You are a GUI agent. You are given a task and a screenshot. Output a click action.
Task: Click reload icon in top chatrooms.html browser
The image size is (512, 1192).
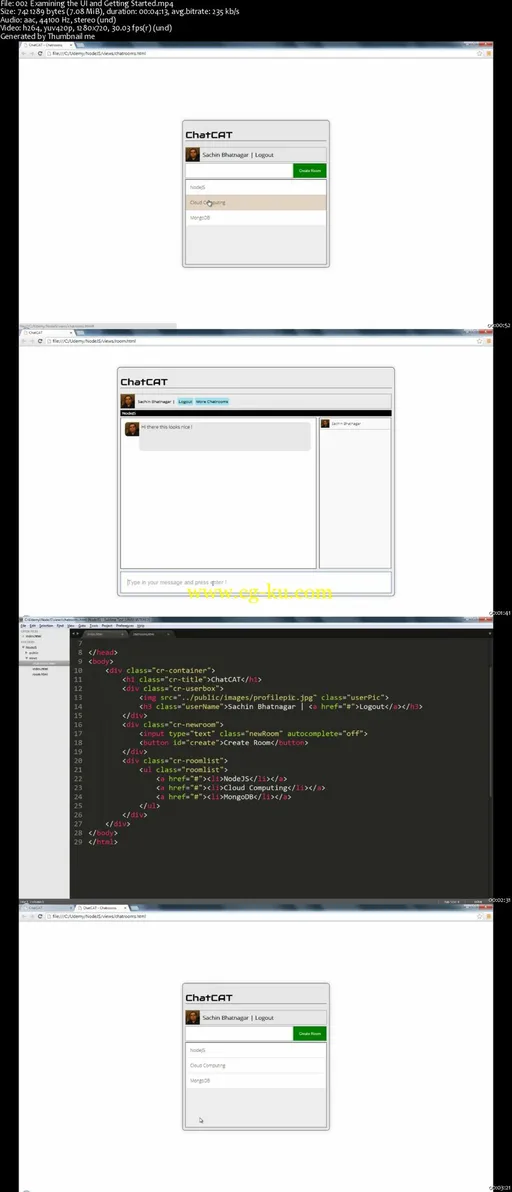pyautogui.click(x=40, y=54)
